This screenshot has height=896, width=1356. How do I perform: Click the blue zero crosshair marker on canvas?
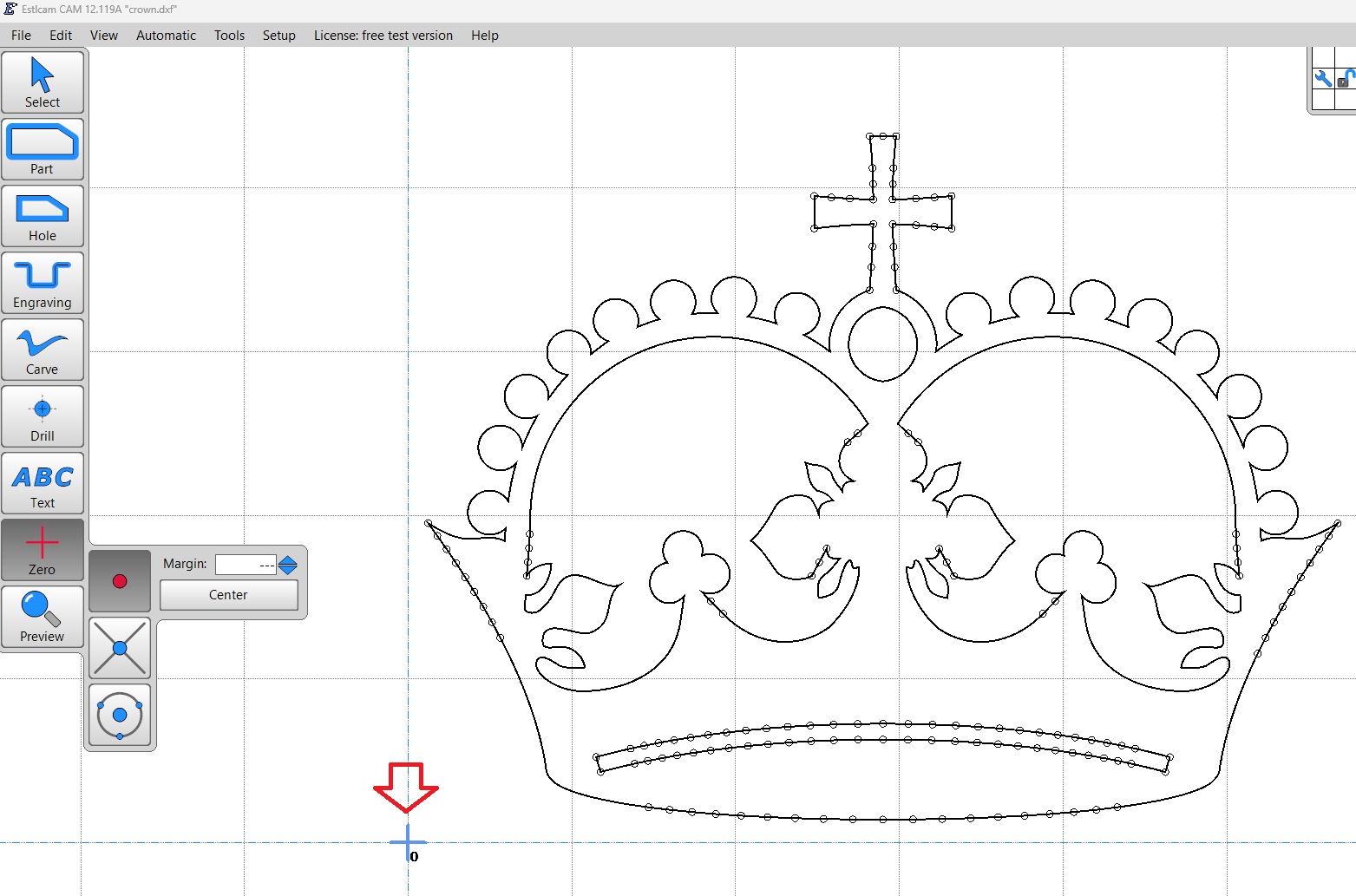click(408, 842)
